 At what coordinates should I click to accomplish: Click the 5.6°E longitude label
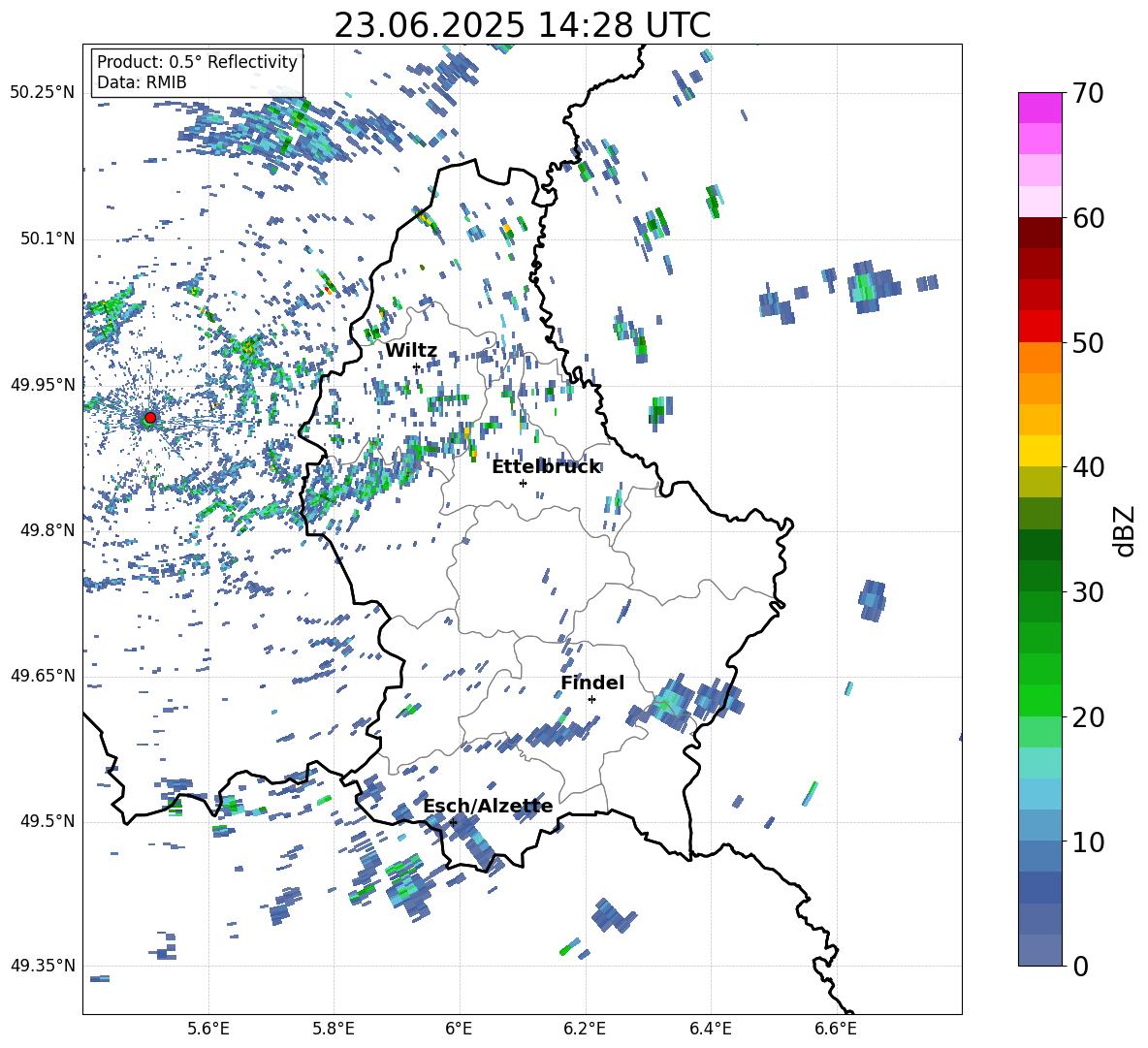pyautogui.click(x=207, y=1030)
